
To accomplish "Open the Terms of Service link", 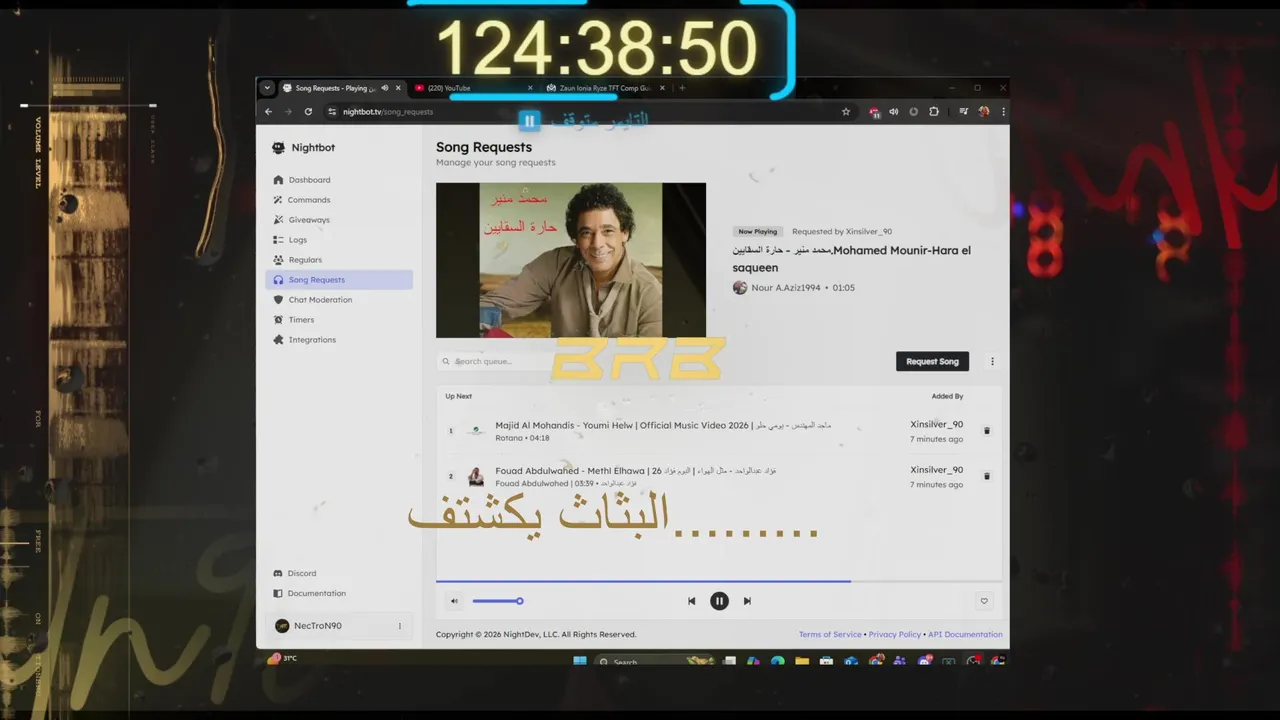I will click(x=830, y=634).
